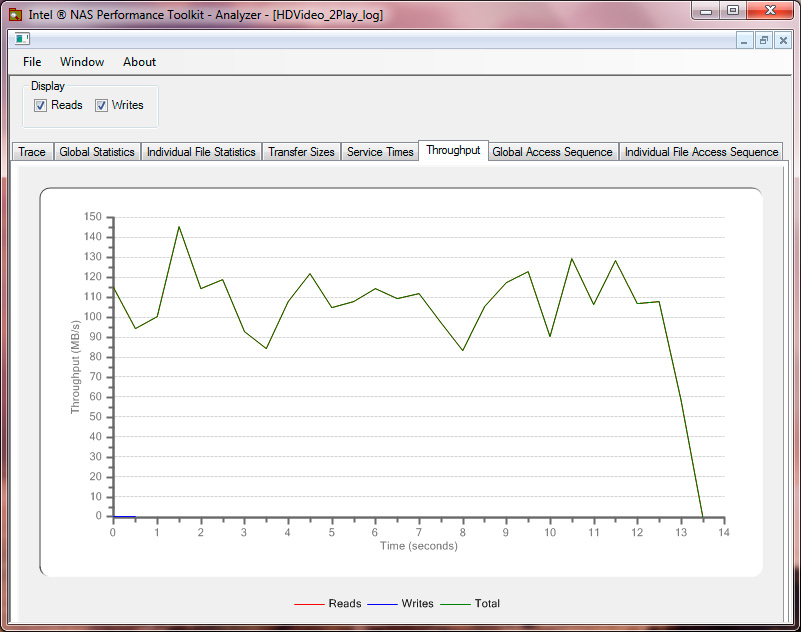Click the application icon in the title bar
This screenshot has width=801, height=632.
tap(15, 14)
